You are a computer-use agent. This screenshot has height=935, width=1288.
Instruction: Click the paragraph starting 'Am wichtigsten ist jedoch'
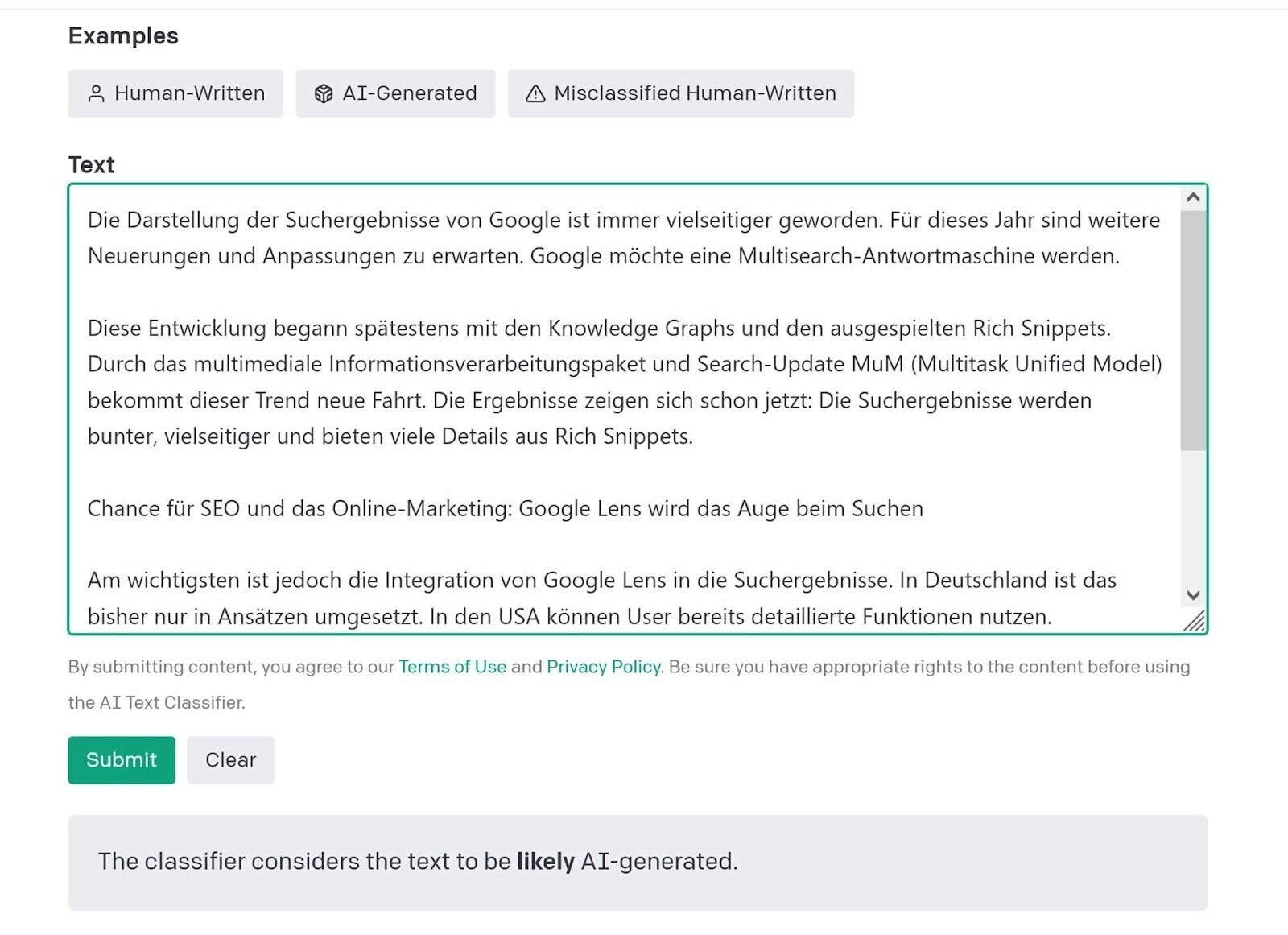tap(602, 598)
